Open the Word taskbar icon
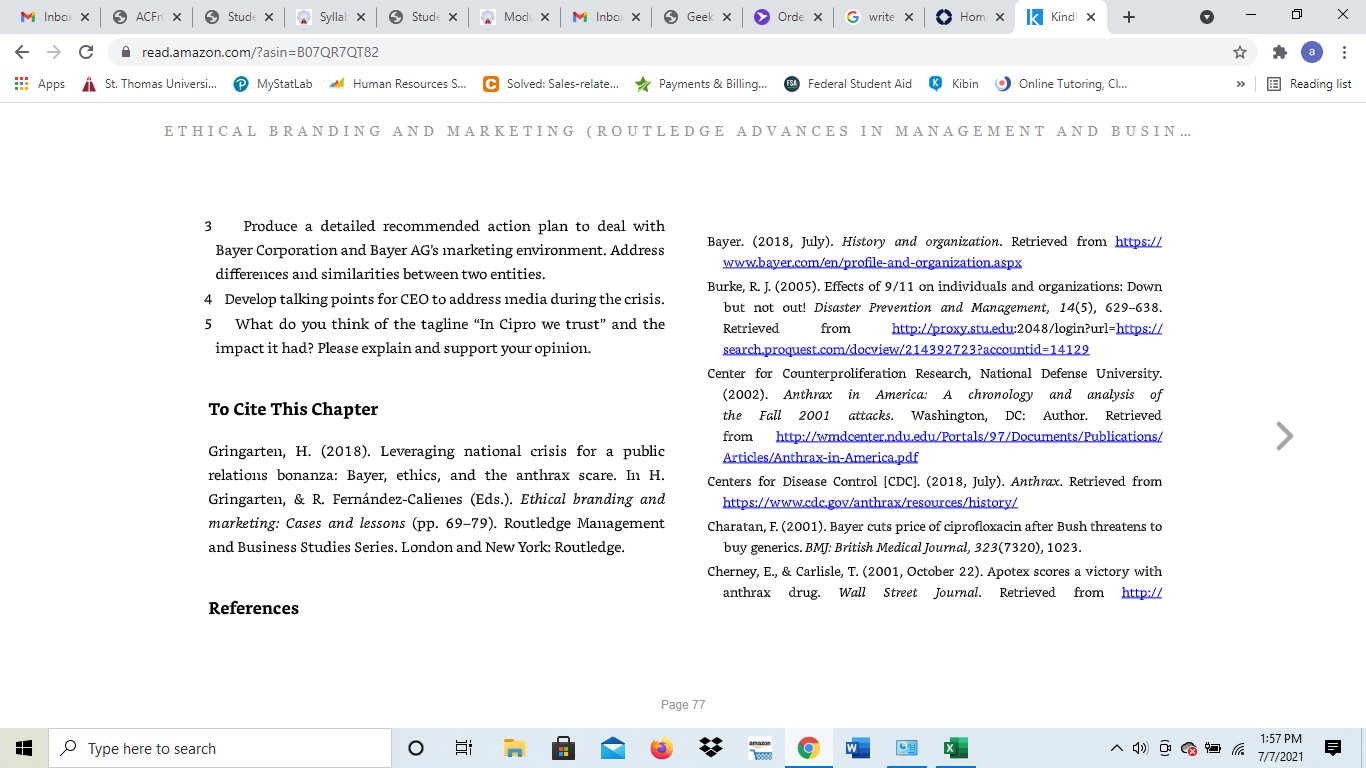This screenshot has width=1366, height=768. click(858, 748)
